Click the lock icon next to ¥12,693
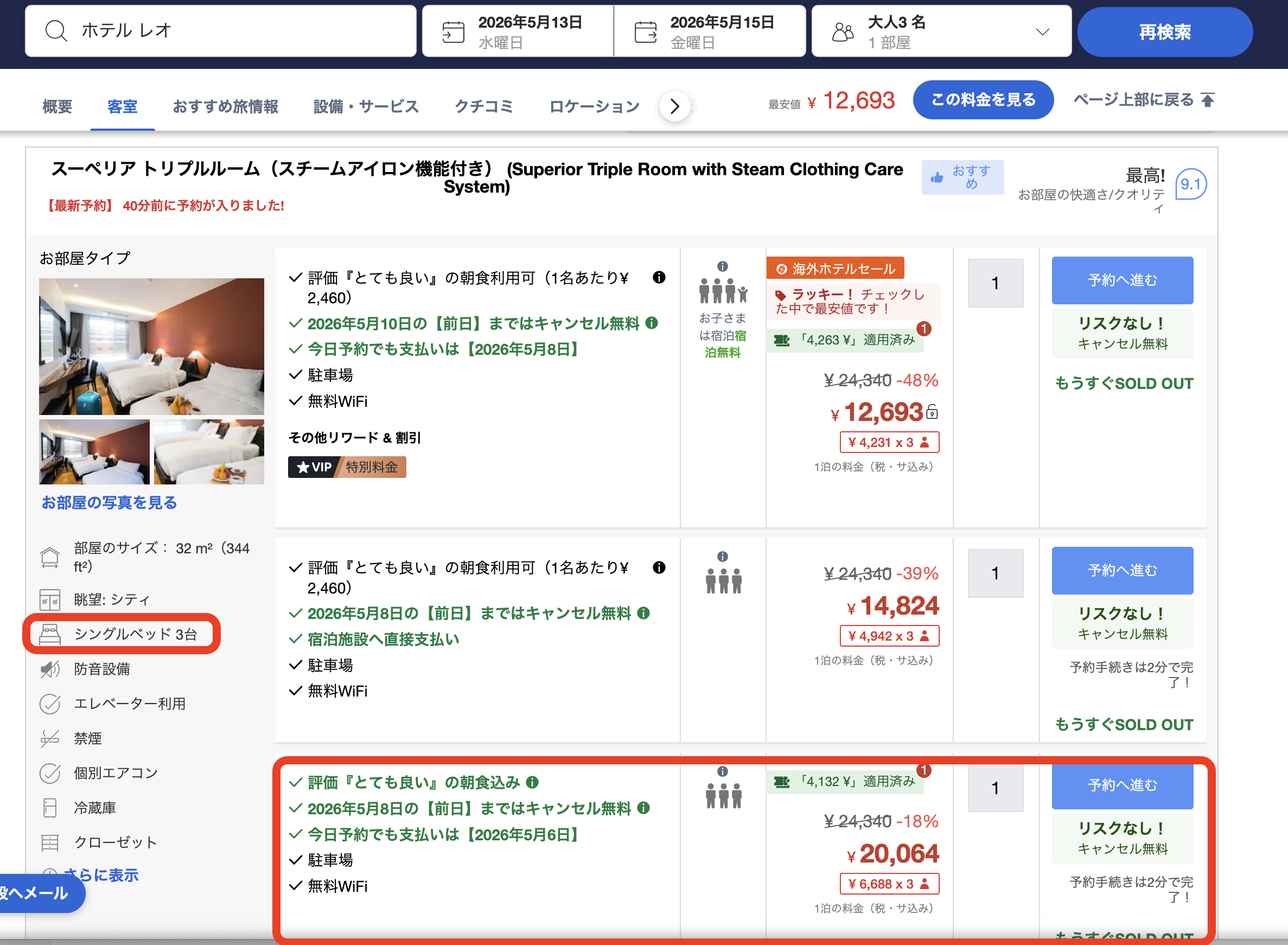1288x945 pixels. tap(932, 412)
